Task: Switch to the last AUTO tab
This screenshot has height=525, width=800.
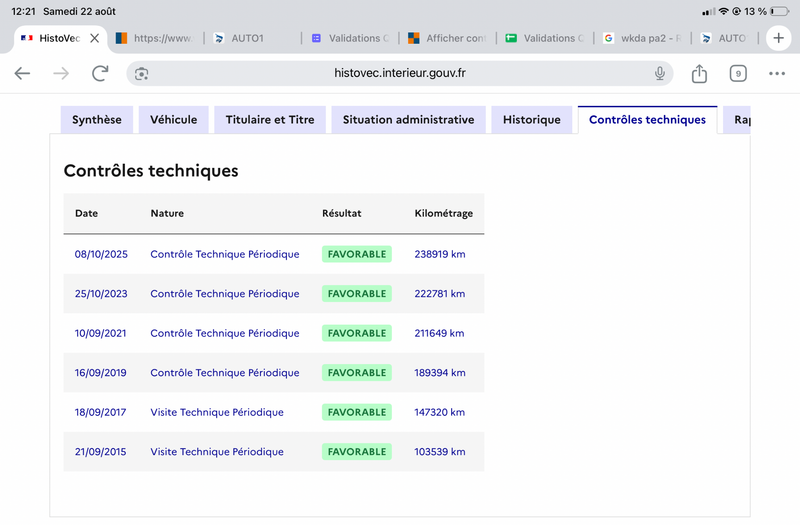Action: [x=726, y=38]
